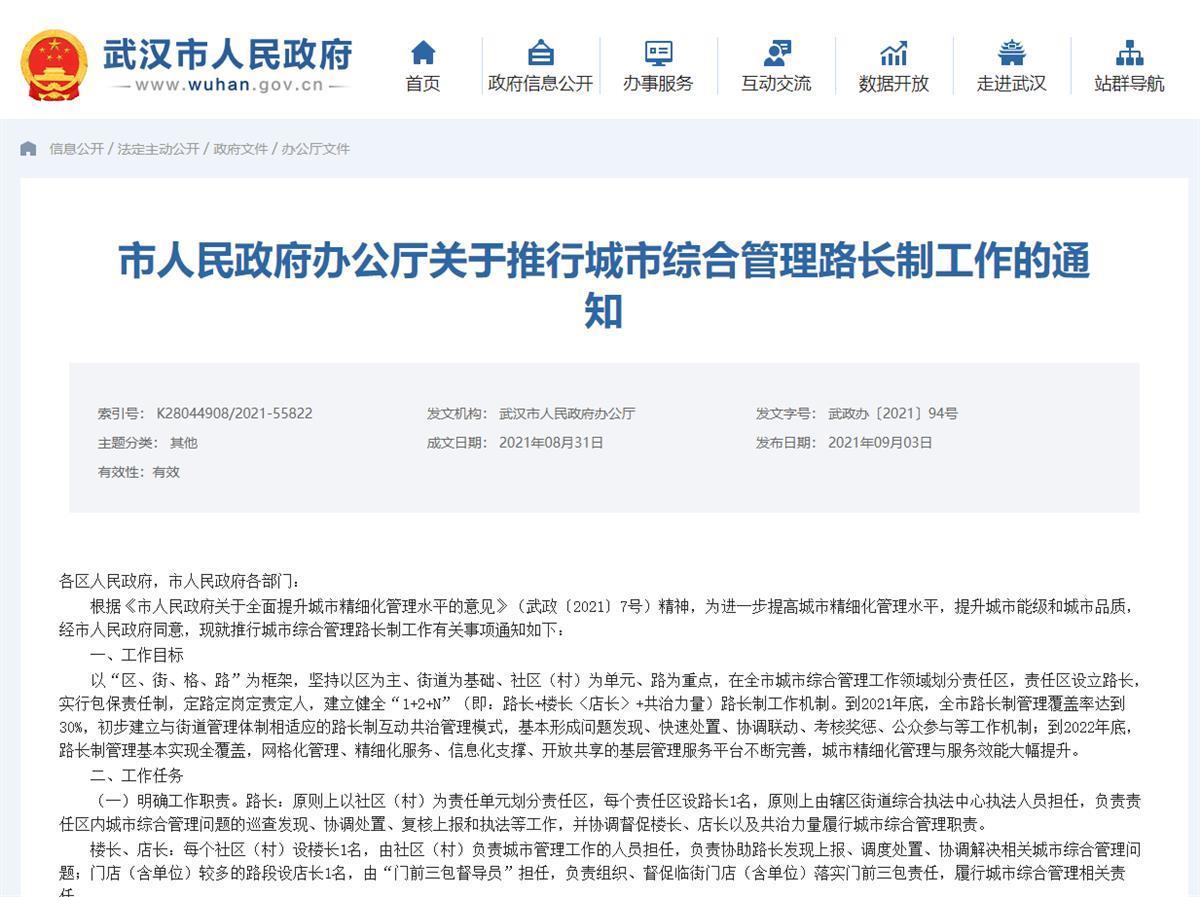Open the 首页 menu item
Image resolution: width=1200 pixels, height=897 pixels.
pyautogui.click(x=423, y=84)
